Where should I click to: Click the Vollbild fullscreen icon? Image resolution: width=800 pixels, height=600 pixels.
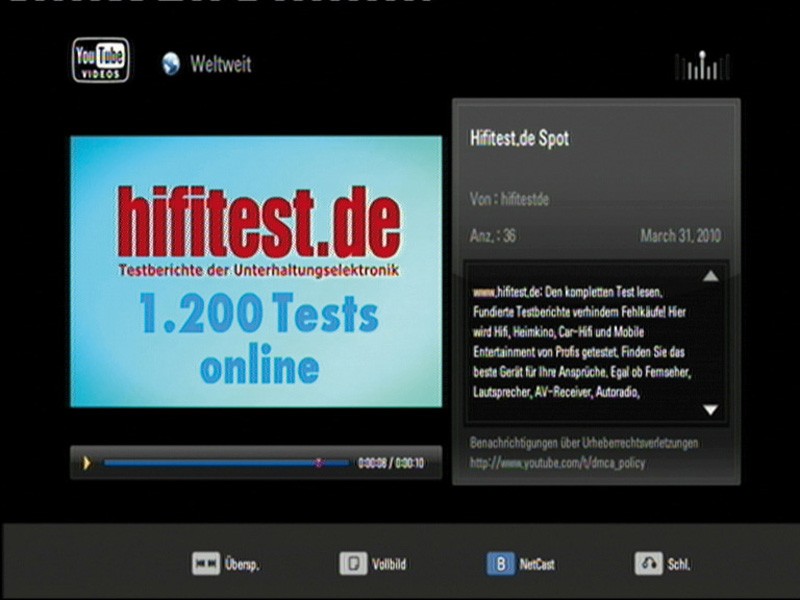pyautogui.click(x=353, y=563)
